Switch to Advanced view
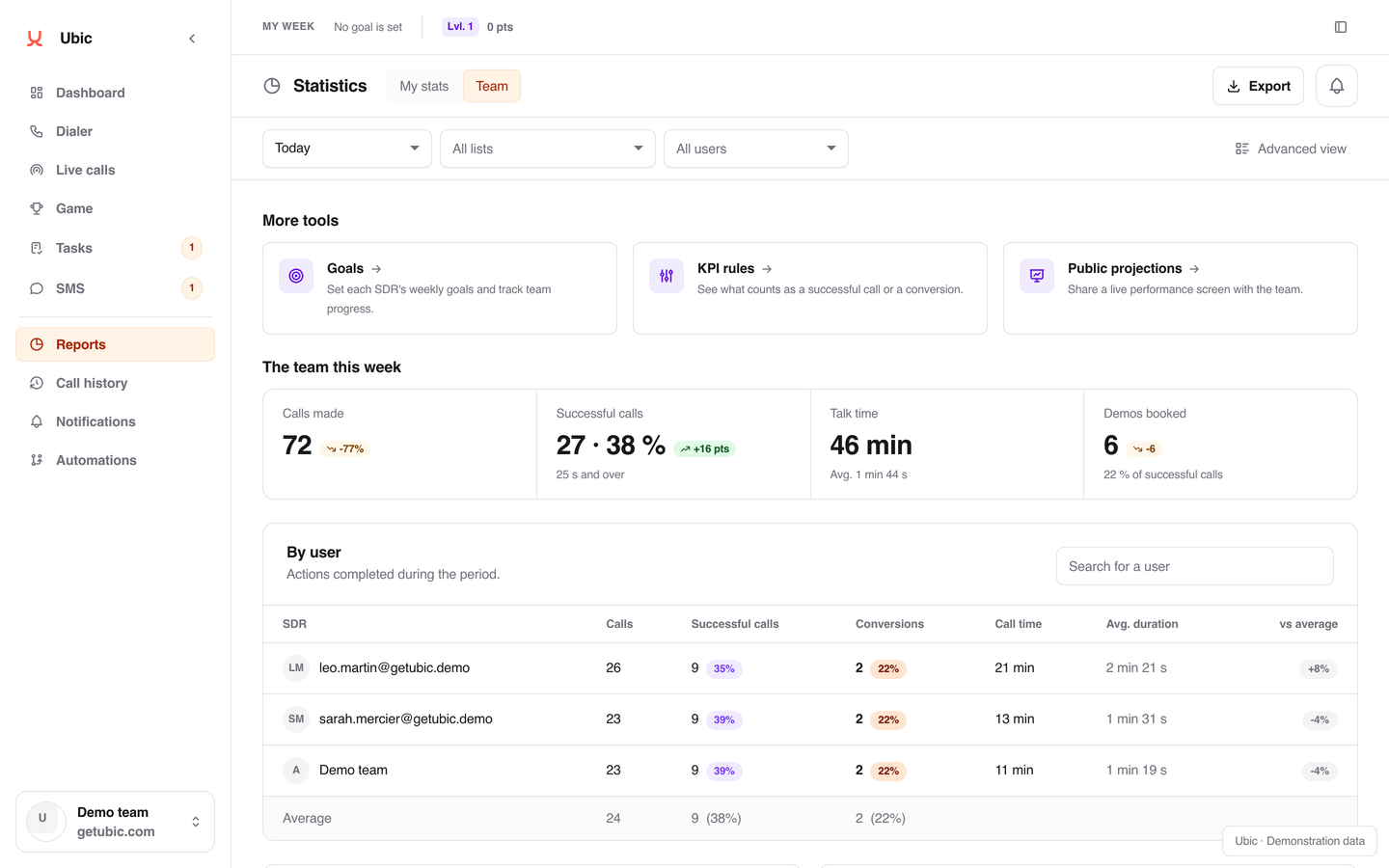Screen dimensions: 1389x868 [1291, 149]
